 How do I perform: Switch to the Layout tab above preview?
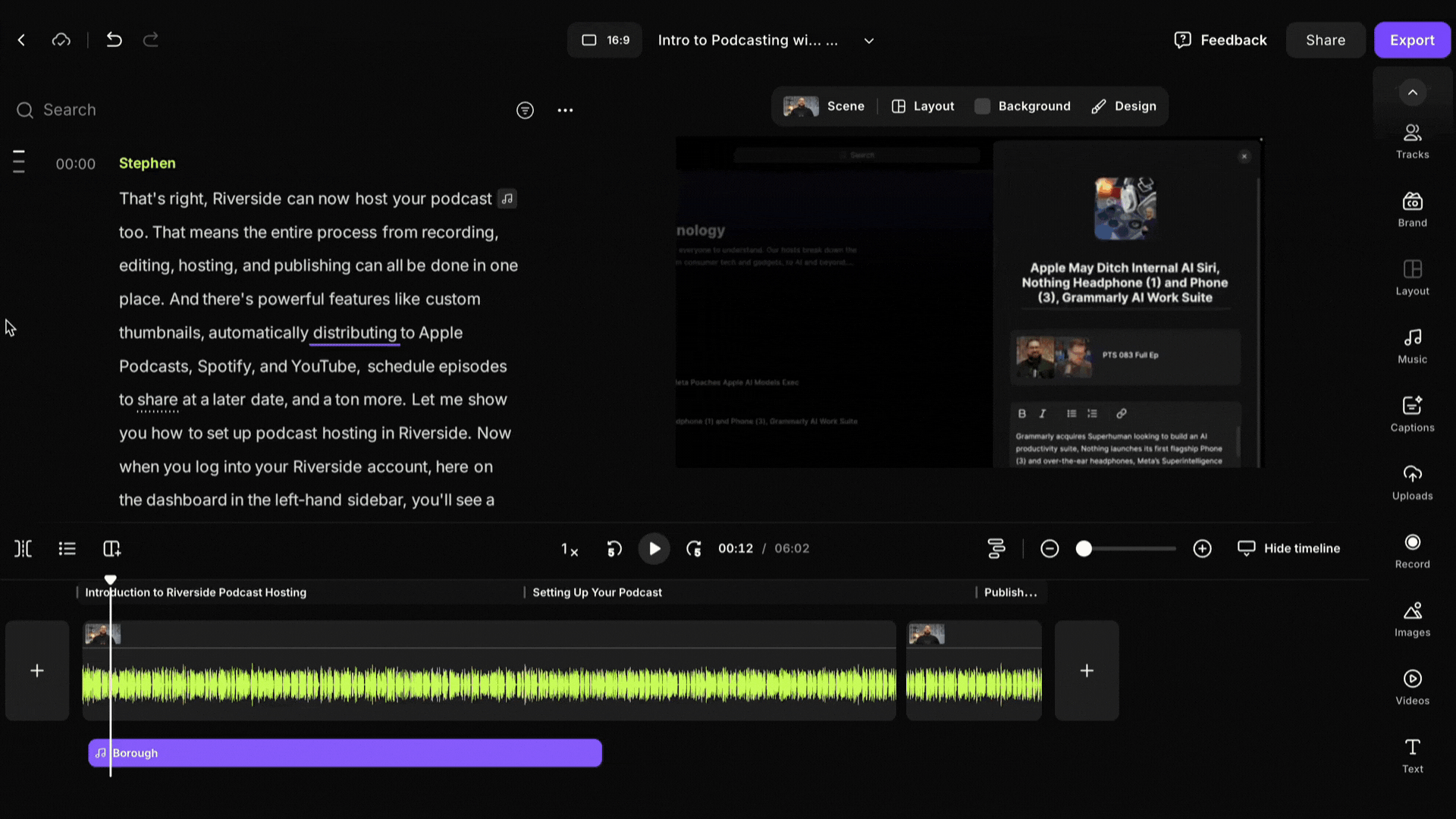[923, 106]
